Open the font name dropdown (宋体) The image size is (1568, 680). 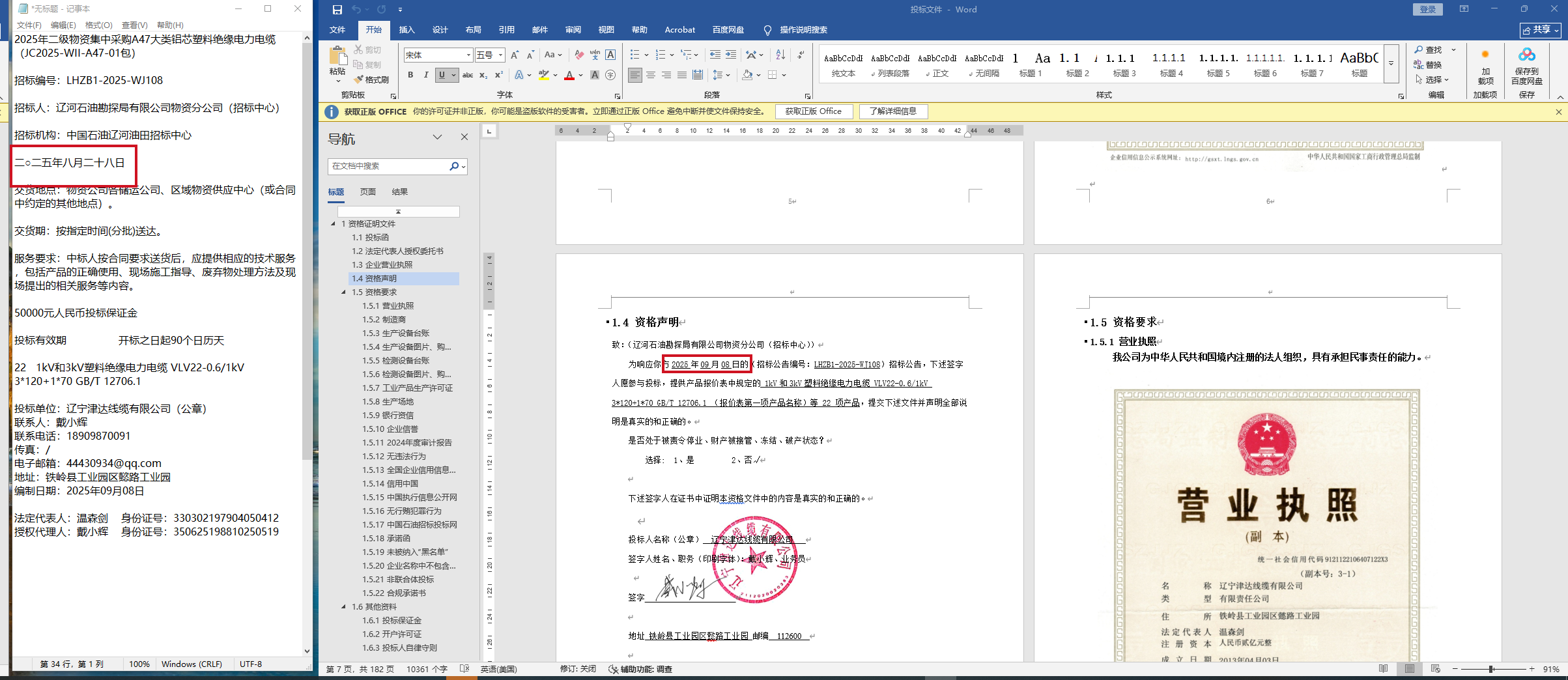468,55
